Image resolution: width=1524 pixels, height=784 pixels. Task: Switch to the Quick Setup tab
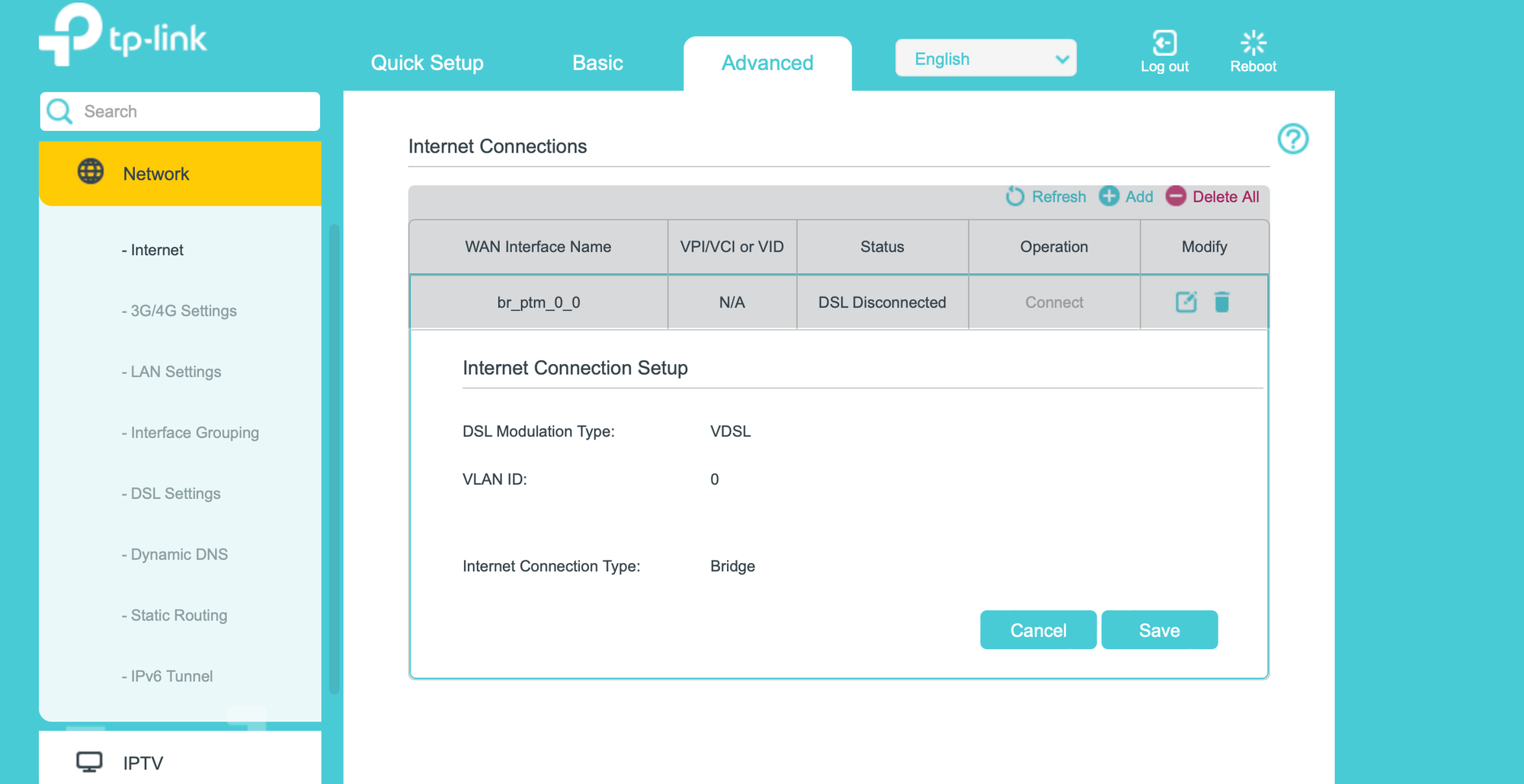(x=427, y=63)
